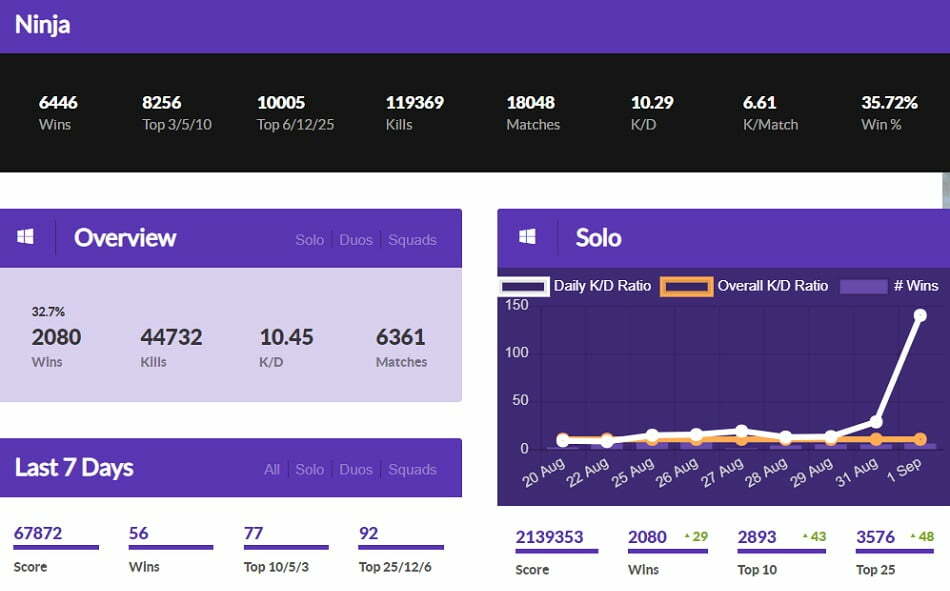Click the 31 Aug daily K/D data point
950x591 pixels.
click(875, 421)
